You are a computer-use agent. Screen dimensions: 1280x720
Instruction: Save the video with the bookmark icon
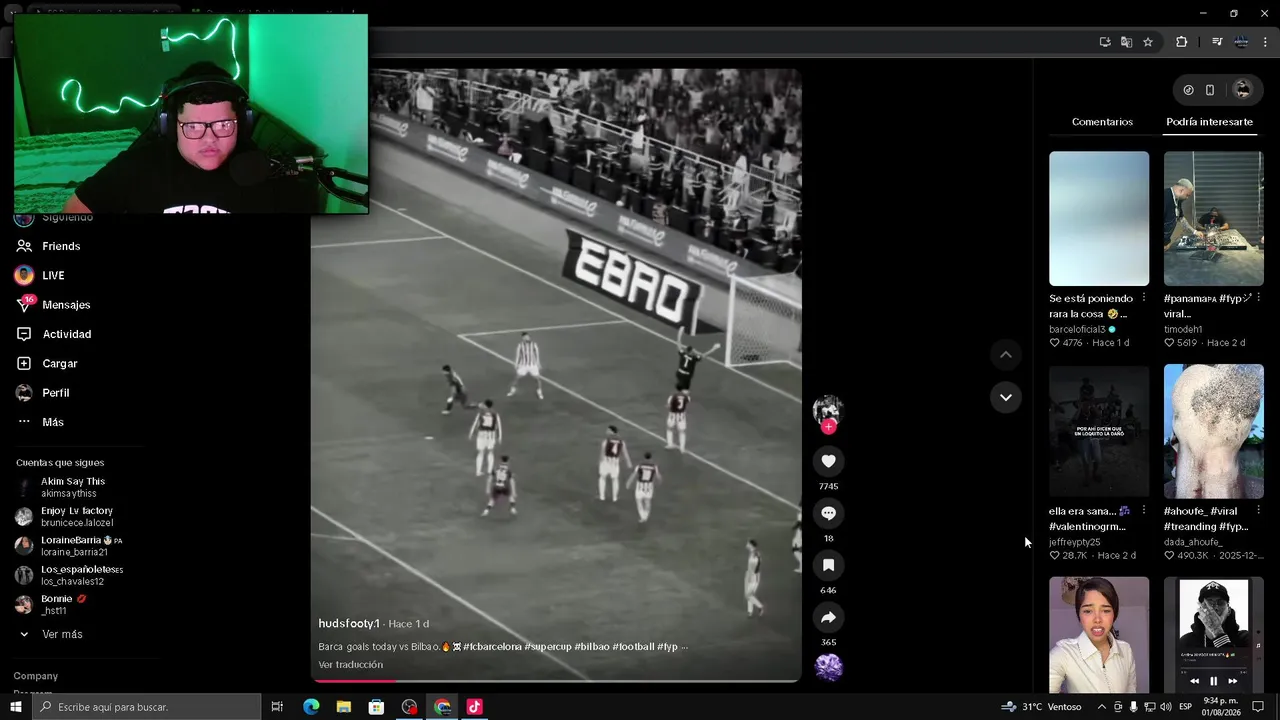828,565
